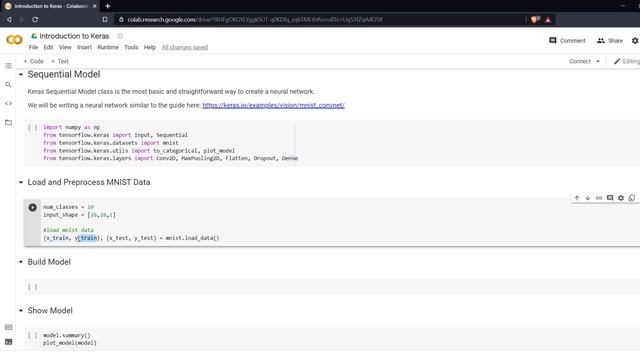Screen dimensions: 640x360
Task: Click the Sequential Model heading text
Action: coord(64,74)
